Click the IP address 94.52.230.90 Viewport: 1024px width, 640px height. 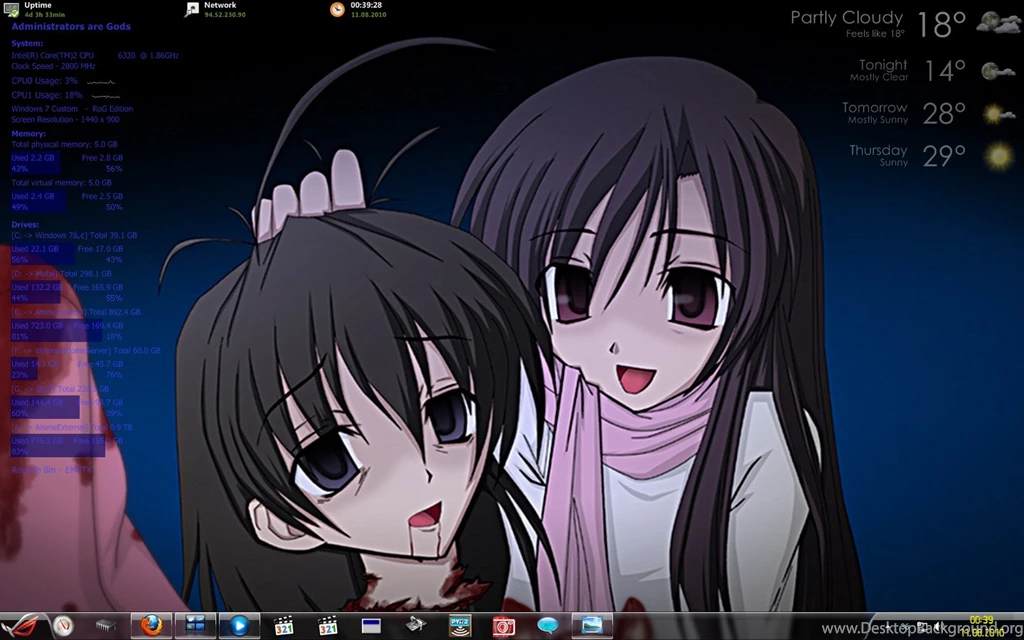225,14
